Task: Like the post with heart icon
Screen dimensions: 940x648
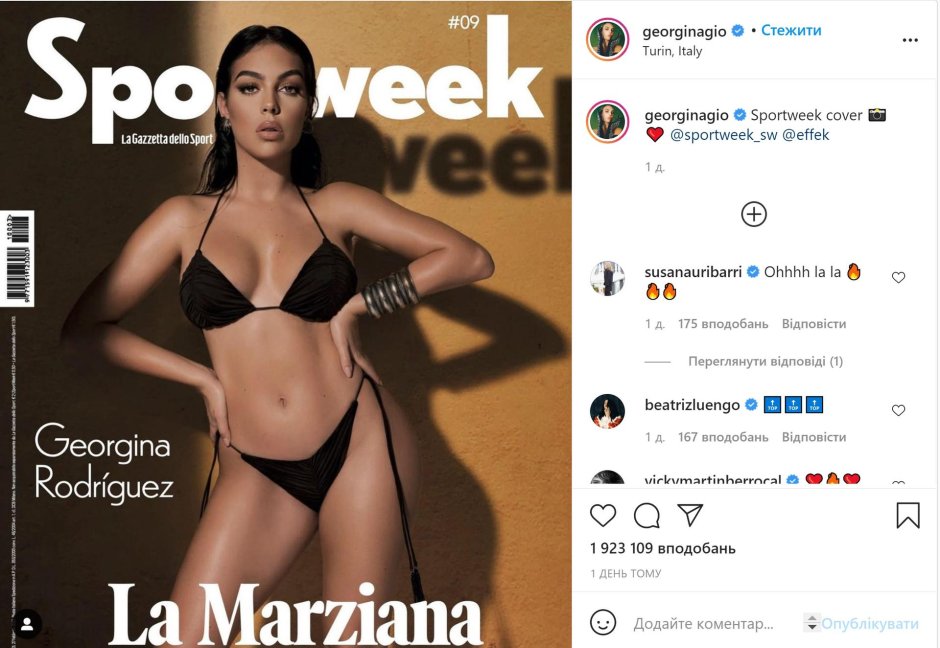Action: pyautogui.click(x=602, y=516)
